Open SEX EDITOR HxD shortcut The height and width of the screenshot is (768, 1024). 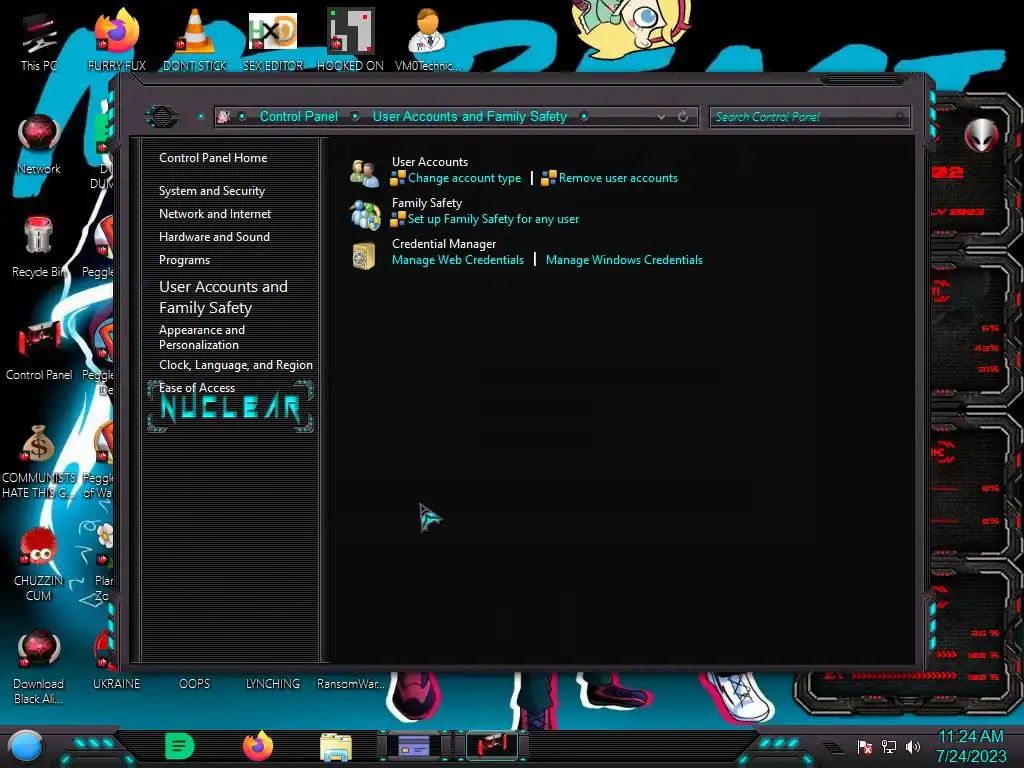point(273,40)
